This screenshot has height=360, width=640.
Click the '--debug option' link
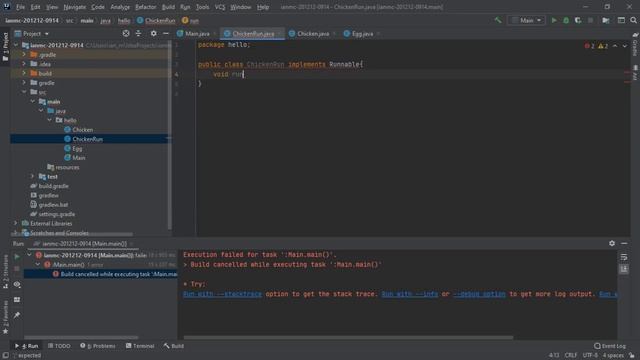[x=479, y=294]
